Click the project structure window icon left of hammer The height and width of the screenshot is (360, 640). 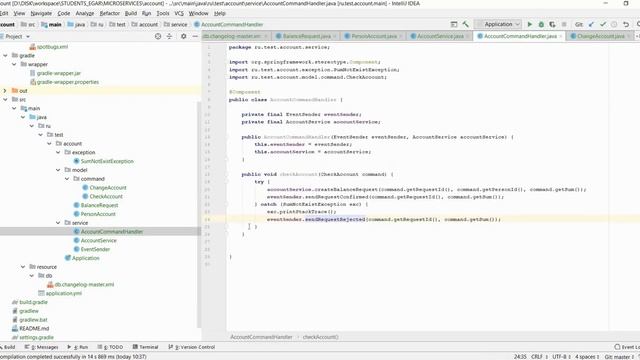(x=454, y=24)
